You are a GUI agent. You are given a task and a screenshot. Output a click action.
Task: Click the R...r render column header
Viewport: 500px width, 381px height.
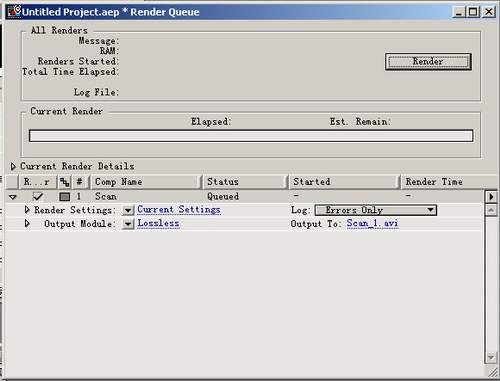[x=37, y=182]
